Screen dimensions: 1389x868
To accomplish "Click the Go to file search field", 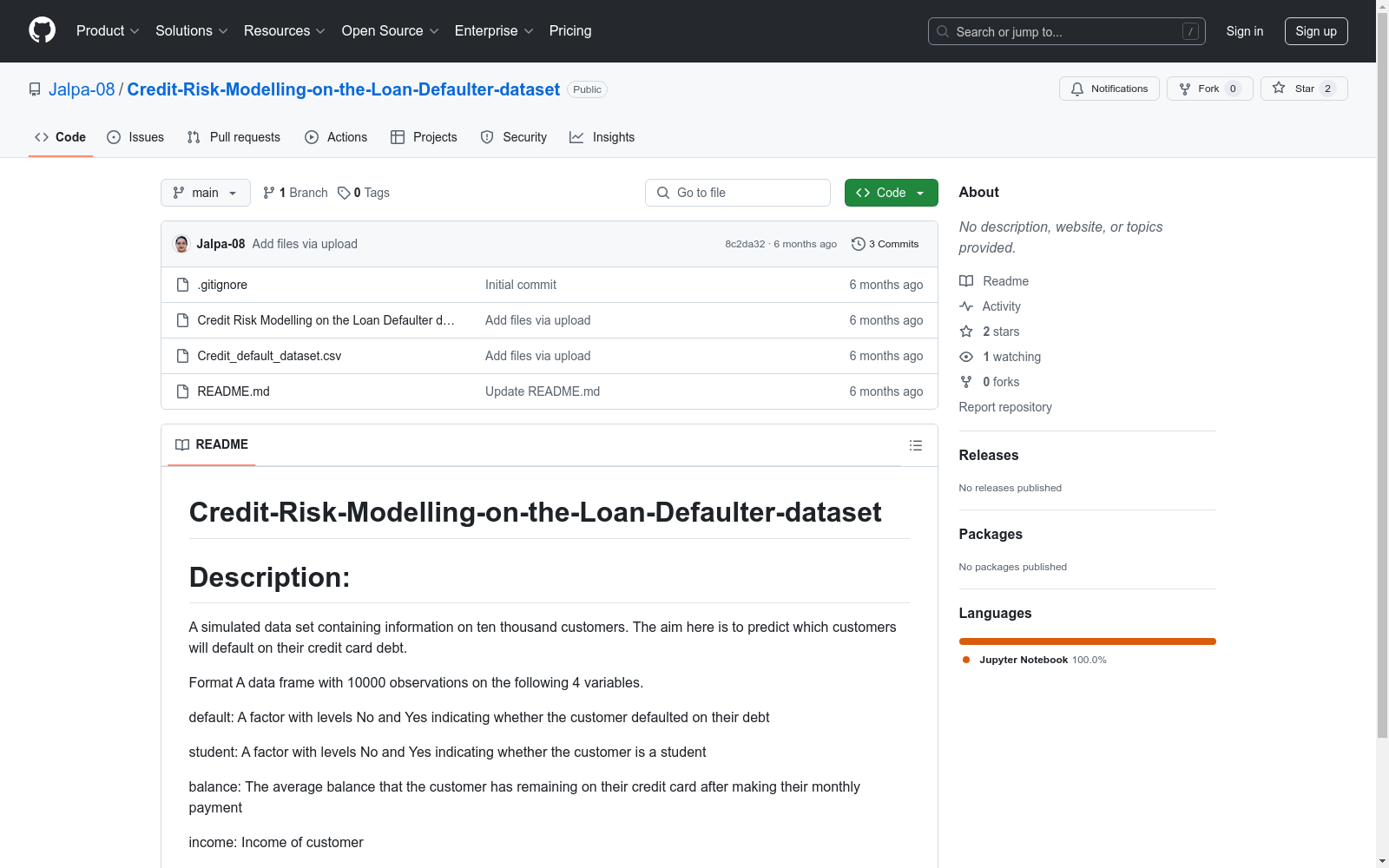I will 738,193.
